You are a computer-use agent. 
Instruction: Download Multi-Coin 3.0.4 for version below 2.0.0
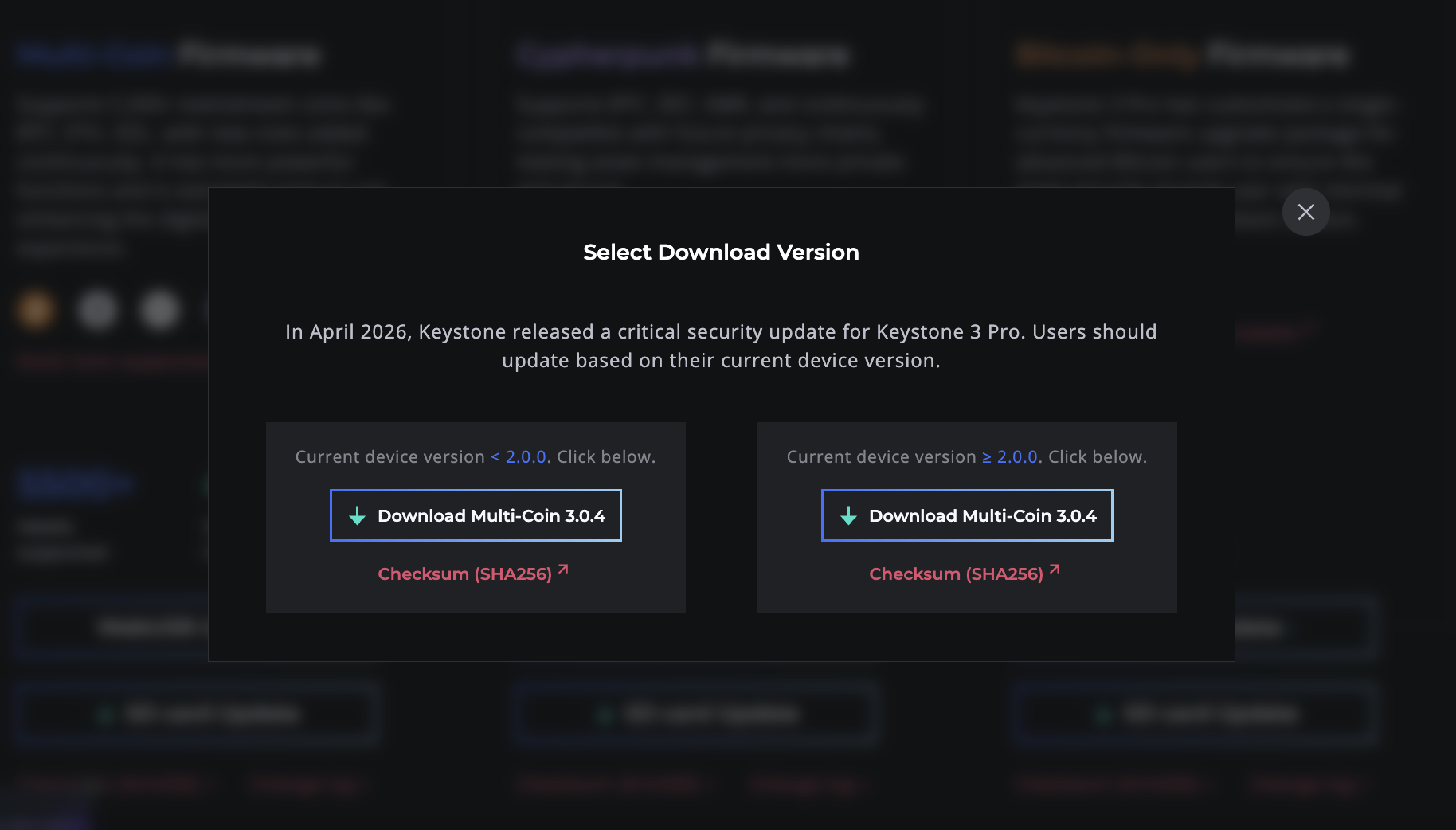[476, 515]
